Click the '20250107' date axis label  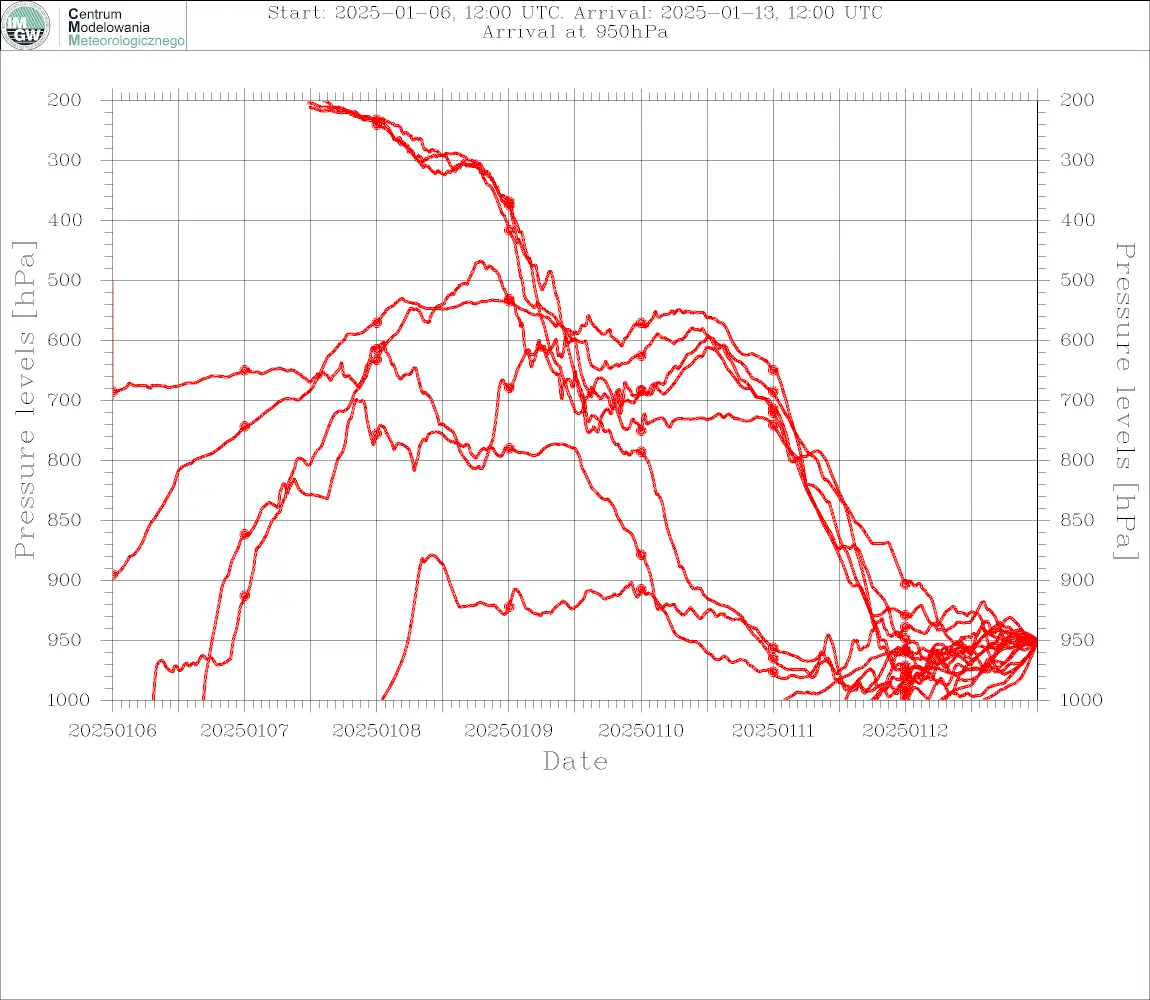coord(244,731)
